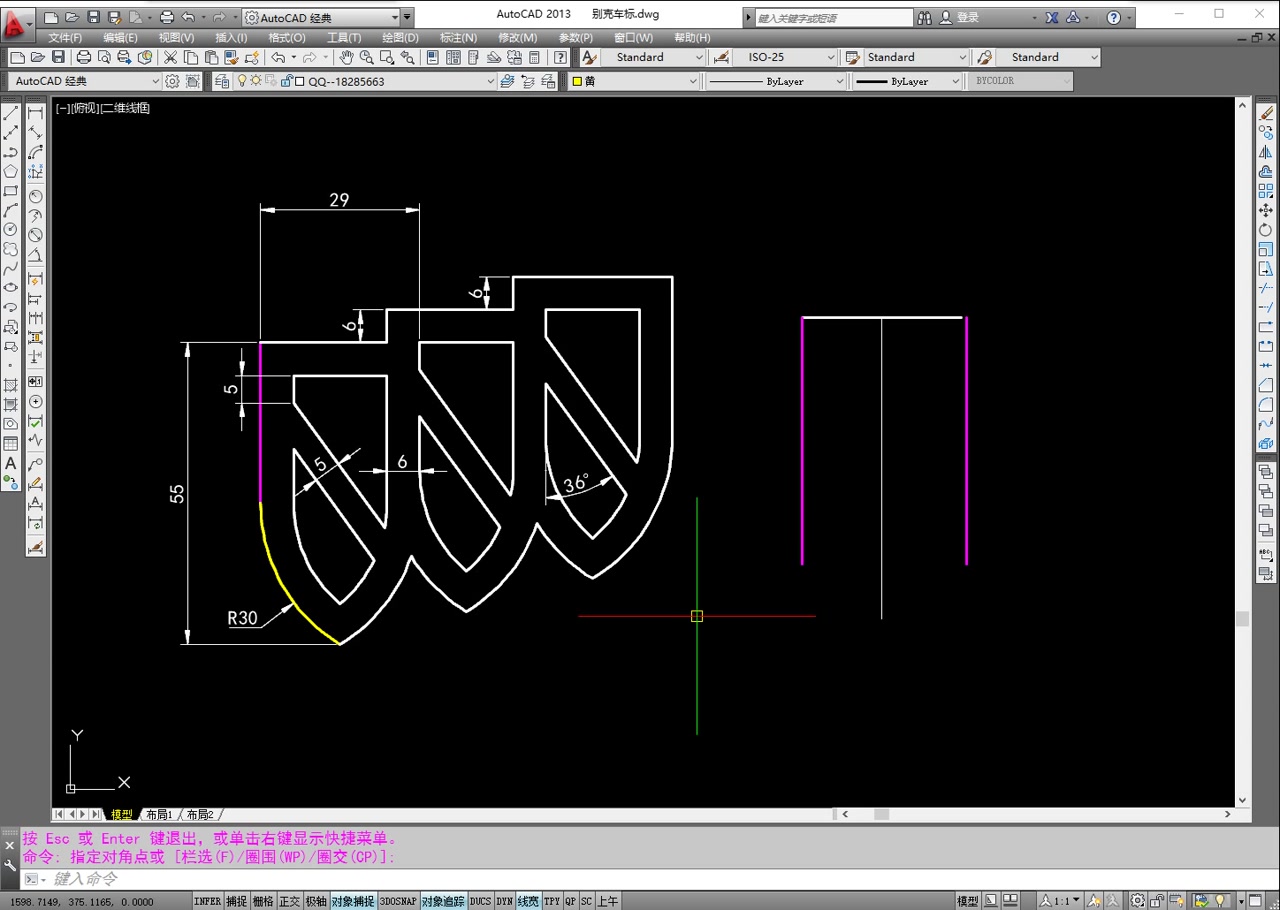Toggle 对象追踪 object snap tracking

(443, 901)
